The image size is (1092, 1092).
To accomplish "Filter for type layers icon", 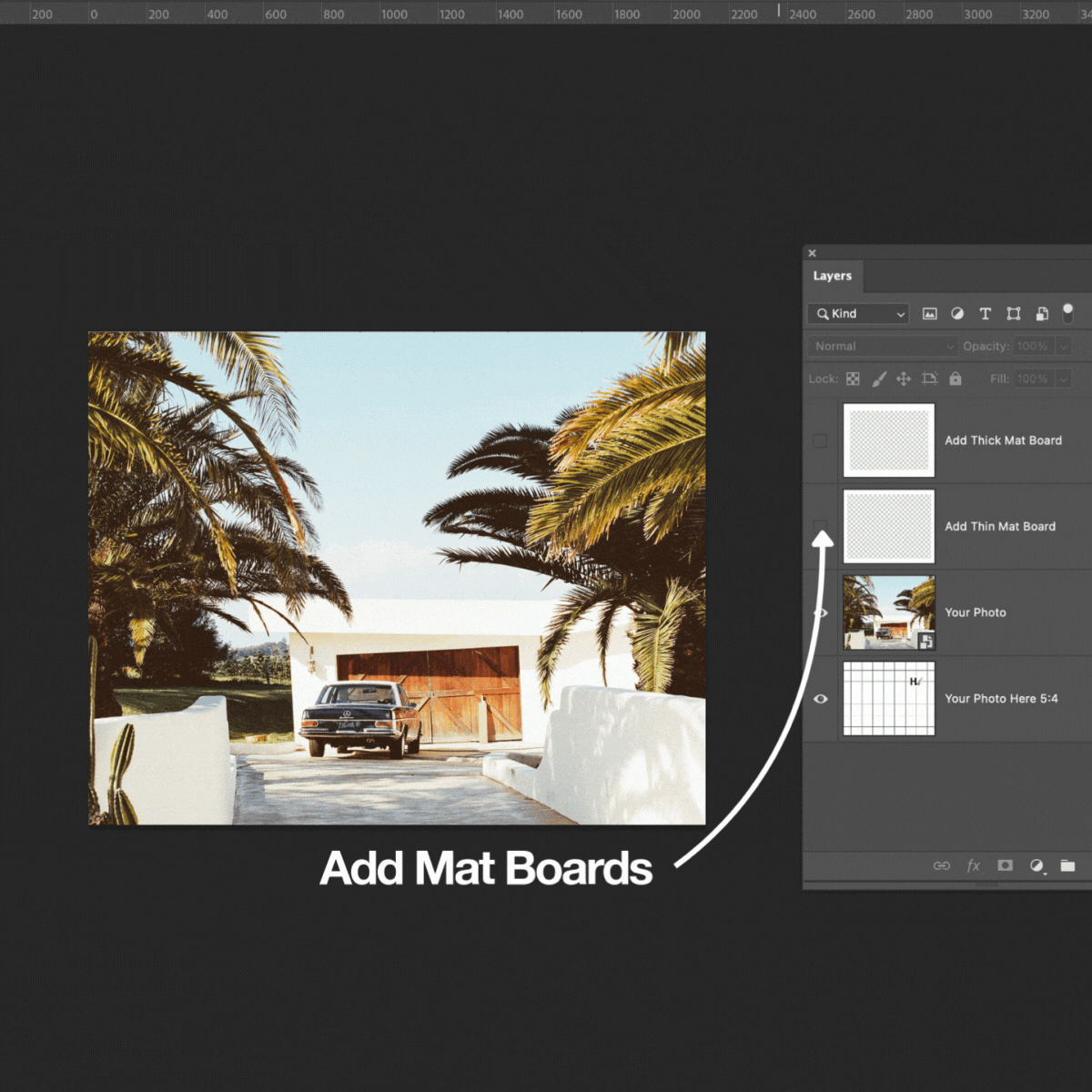I will [985, 314].
